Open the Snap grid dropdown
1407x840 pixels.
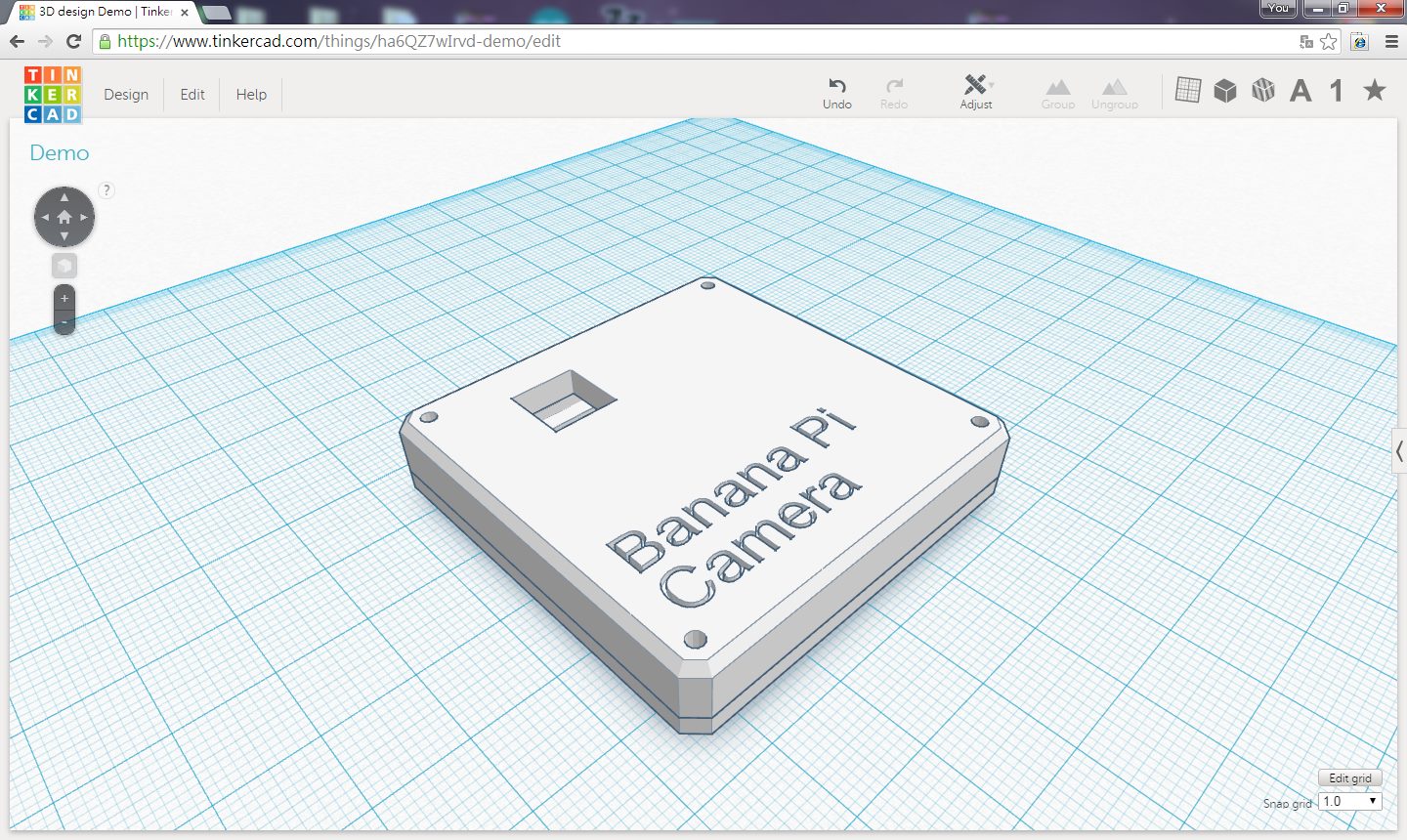(x=1350, y=801)
